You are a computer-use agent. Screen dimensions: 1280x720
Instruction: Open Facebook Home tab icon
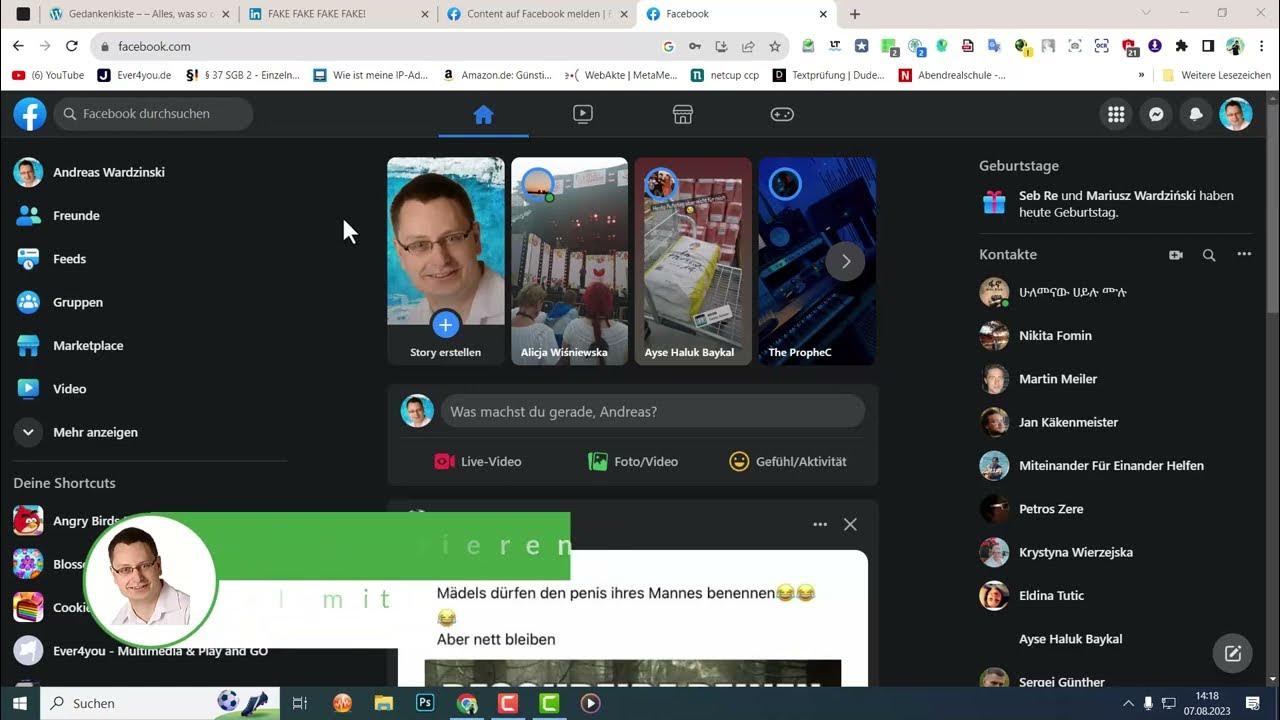click(483, 114)
